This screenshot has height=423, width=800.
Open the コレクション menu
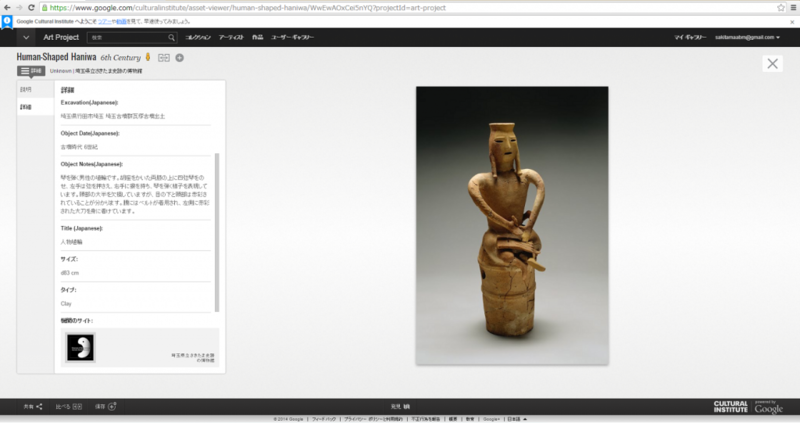tap(197, 37)
